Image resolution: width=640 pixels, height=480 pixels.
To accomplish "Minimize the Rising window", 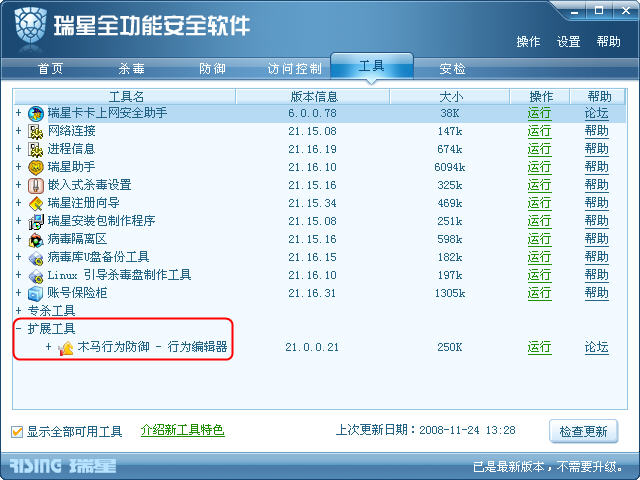I will click(574, 11).
